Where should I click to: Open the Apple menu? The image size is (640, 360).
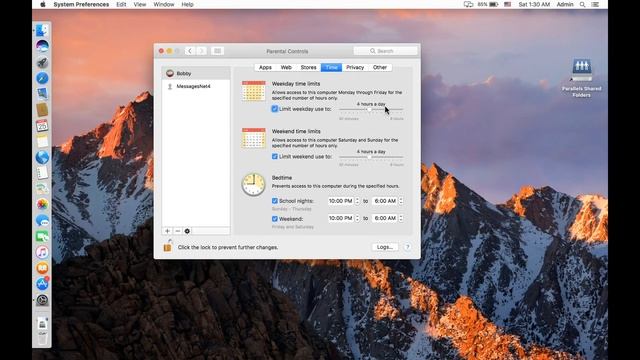tap(43, 4)
